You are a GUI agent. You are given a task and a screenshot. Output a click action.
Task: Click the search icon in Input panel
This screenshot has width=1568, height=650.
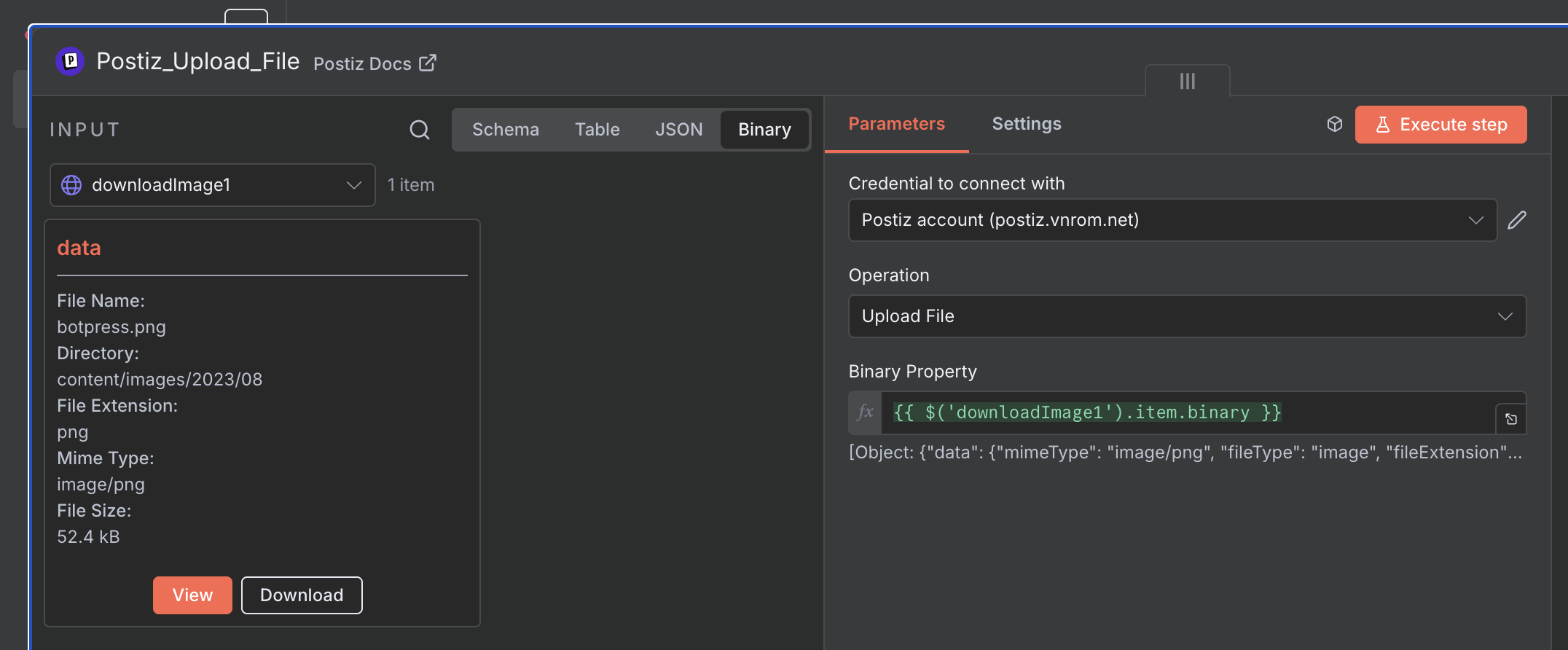(419, 130)
